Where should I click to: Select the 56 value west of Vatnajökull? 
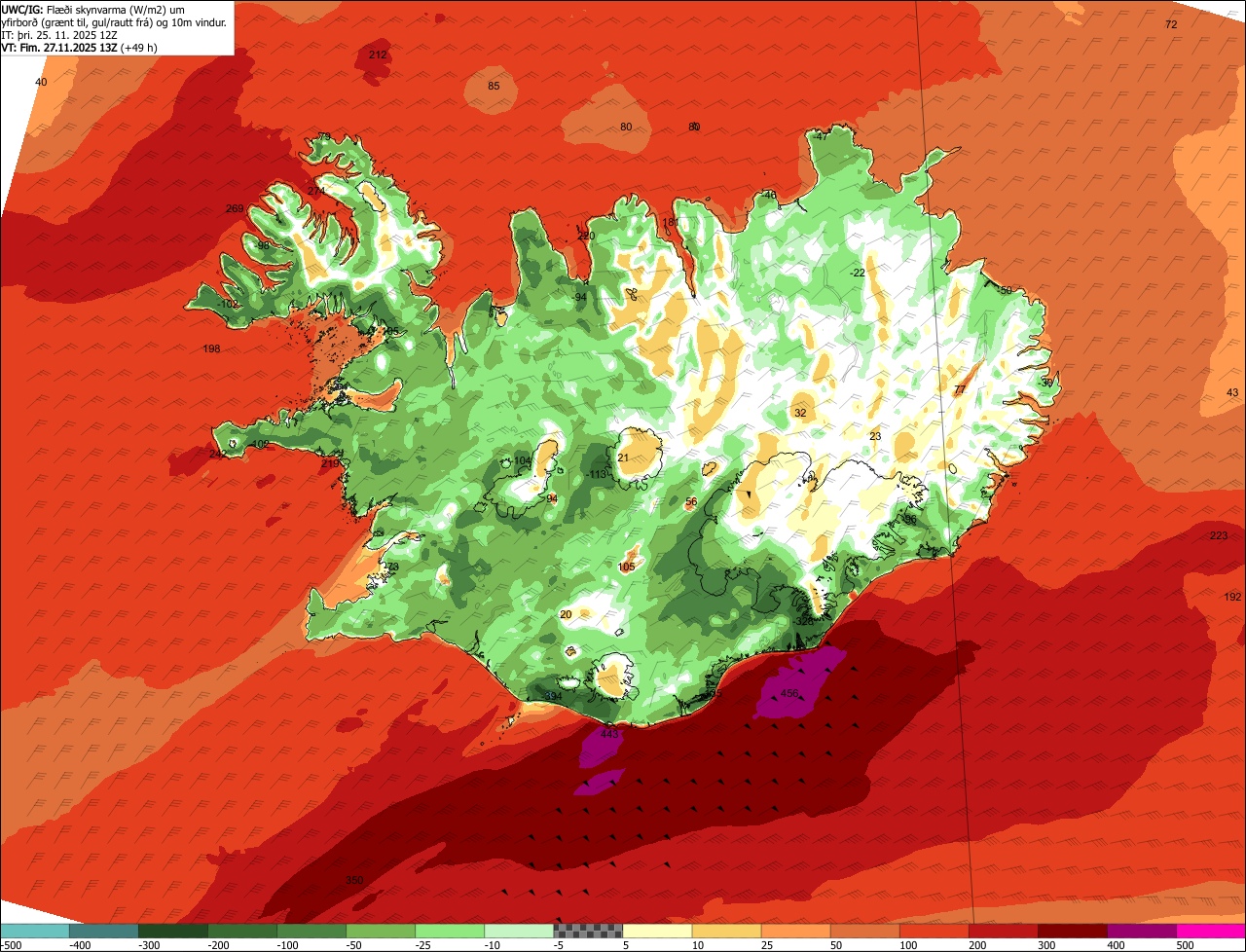691,502
